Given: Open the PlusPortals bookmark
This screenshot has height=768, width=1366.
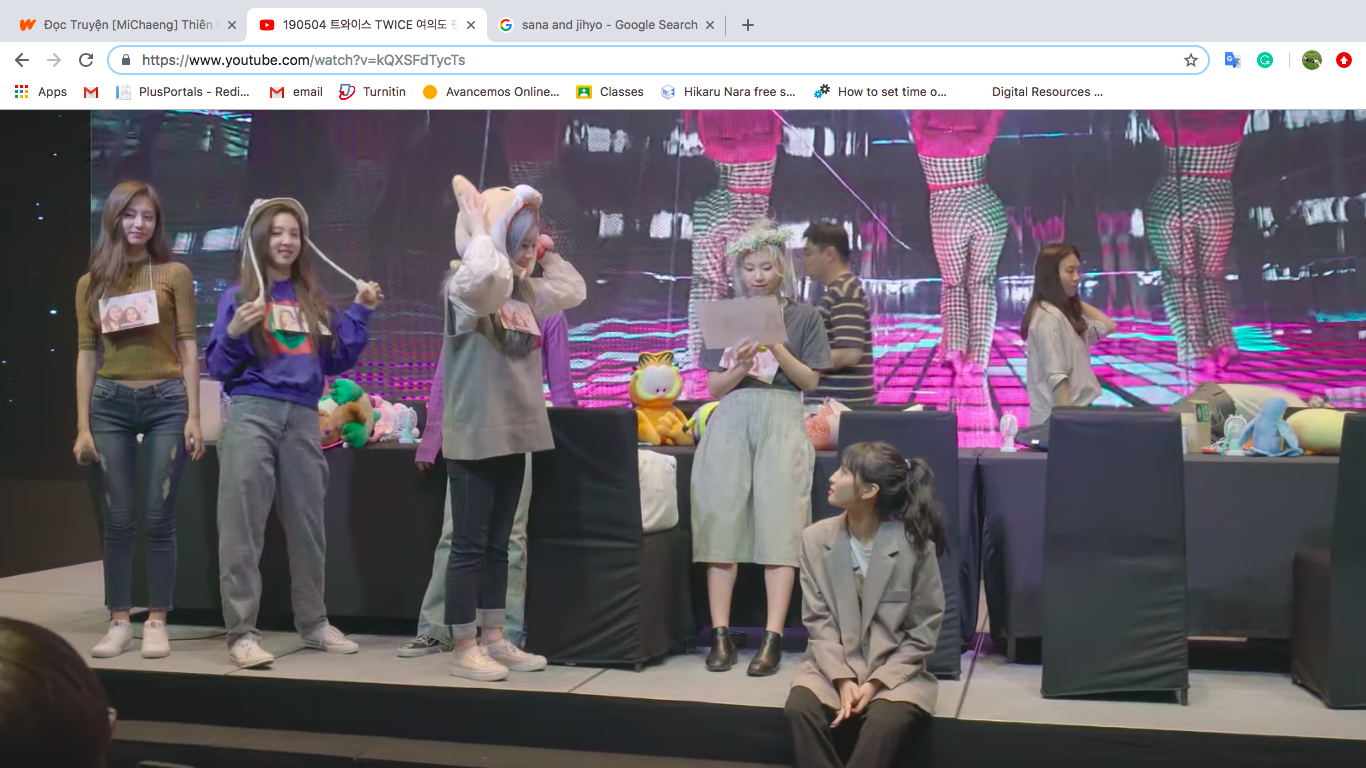Looking at the screenshot, I should [183, 92].
